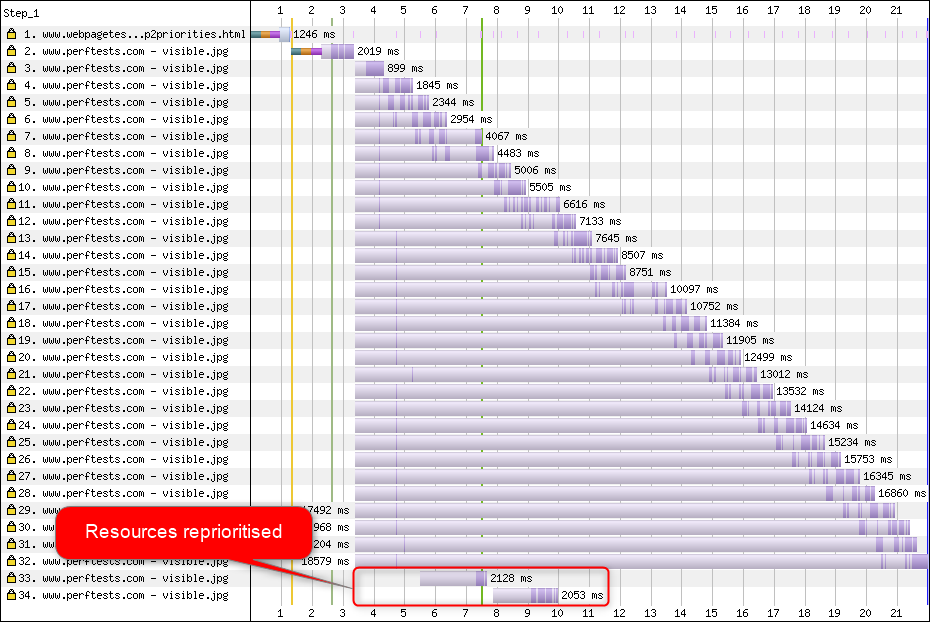Click the secure lock icon on row 13

coord(11,238)
